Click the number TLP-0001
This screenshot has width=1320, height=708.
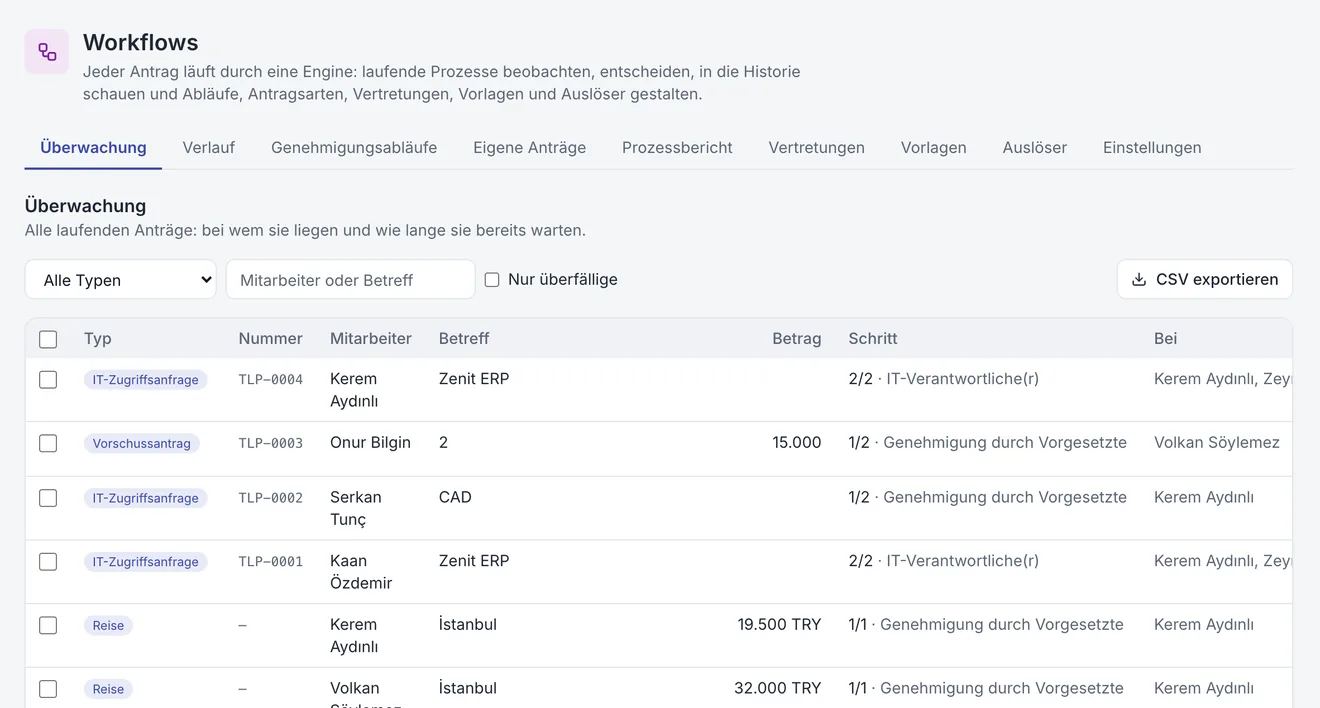tap(271, 562)
